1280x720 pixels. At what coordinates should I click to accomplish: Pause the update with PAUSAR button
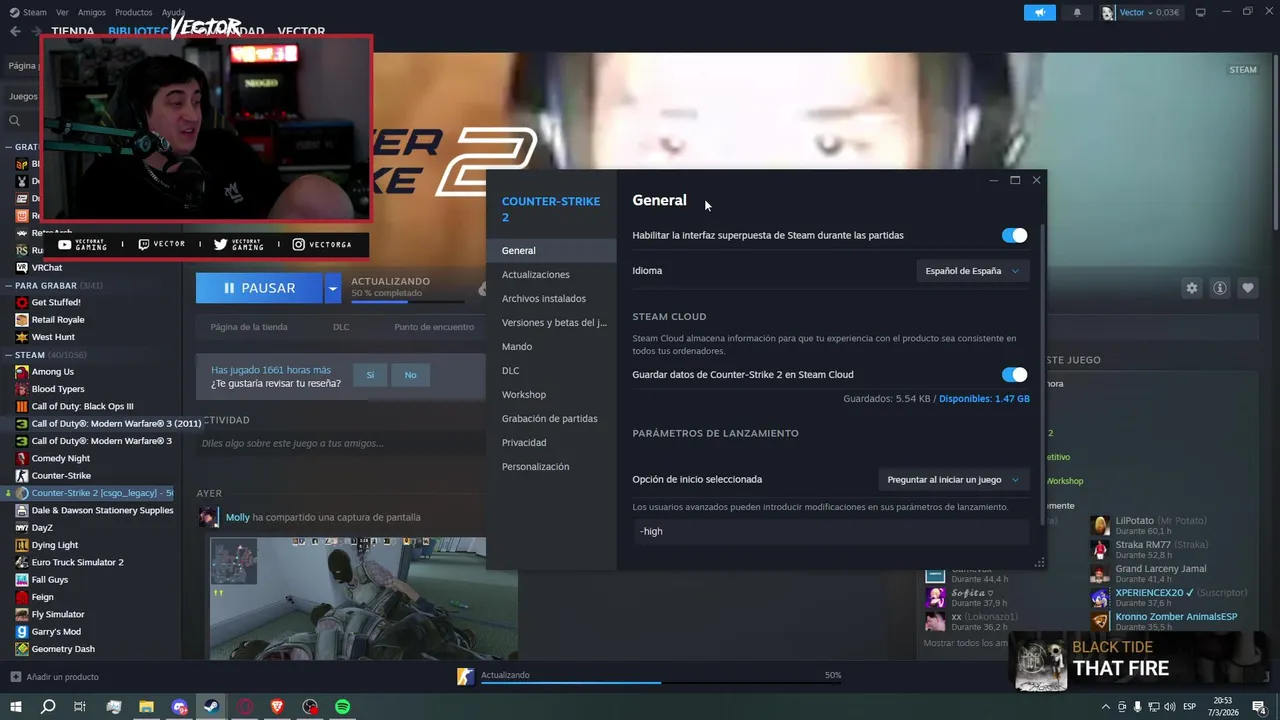(x=259, y=288)
